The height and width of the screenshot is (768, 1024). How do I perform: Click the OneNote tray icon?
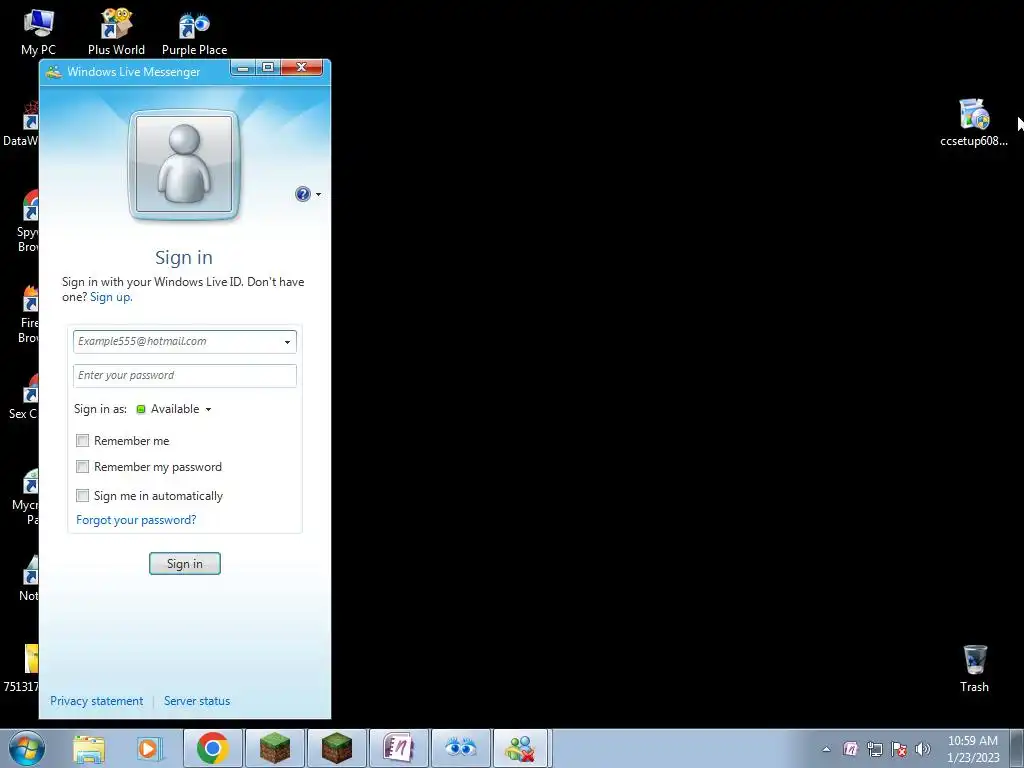[850, 749]
